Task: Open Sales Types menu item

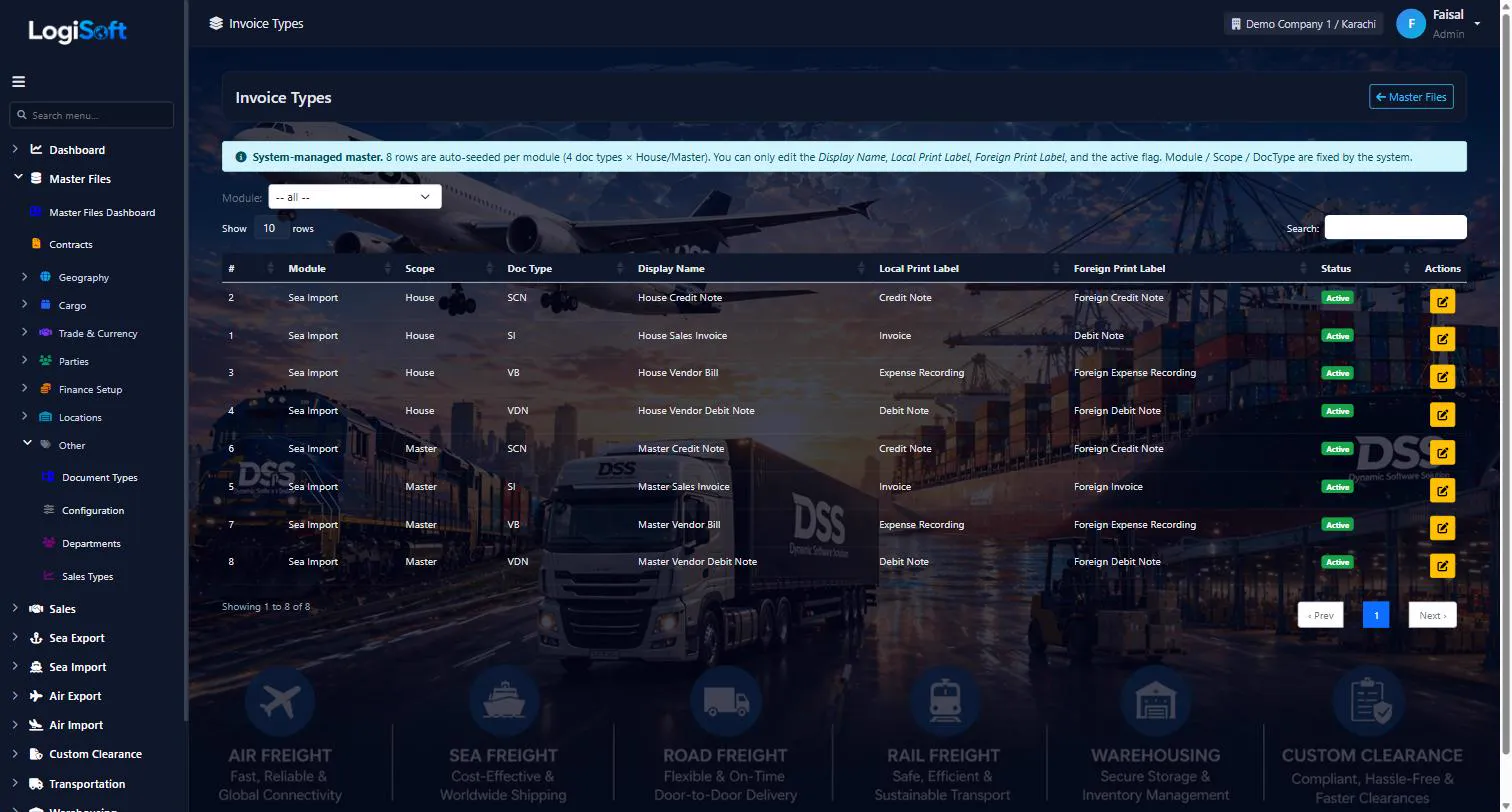Action: [87, 577]
